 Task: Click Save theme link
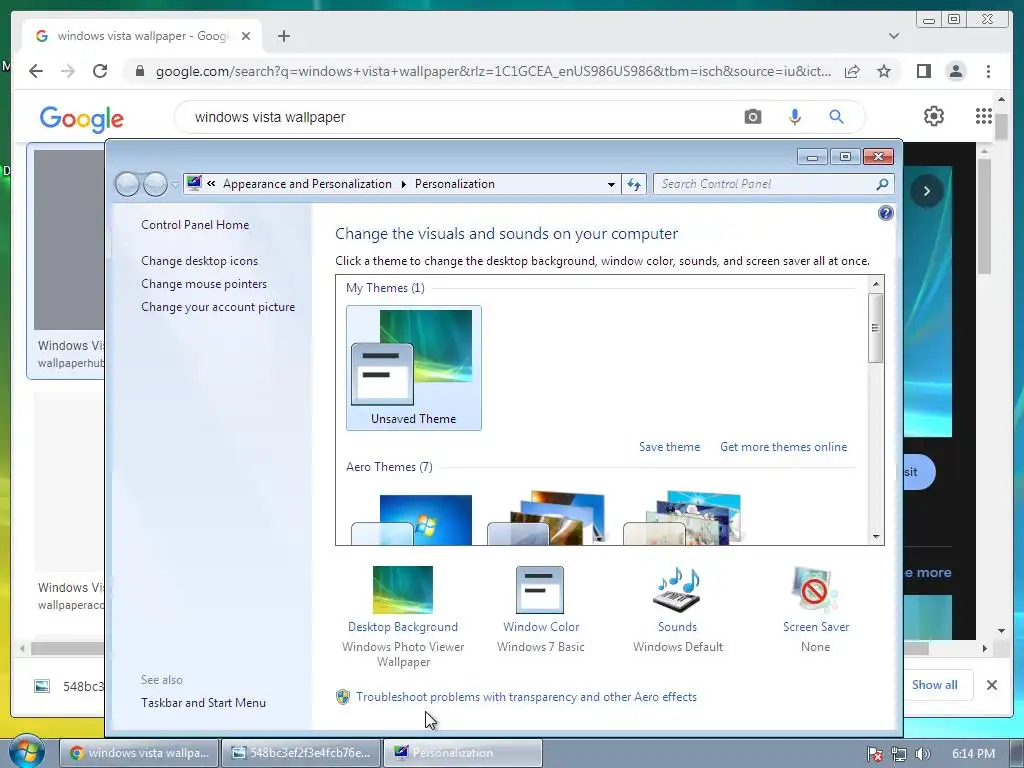669,447
